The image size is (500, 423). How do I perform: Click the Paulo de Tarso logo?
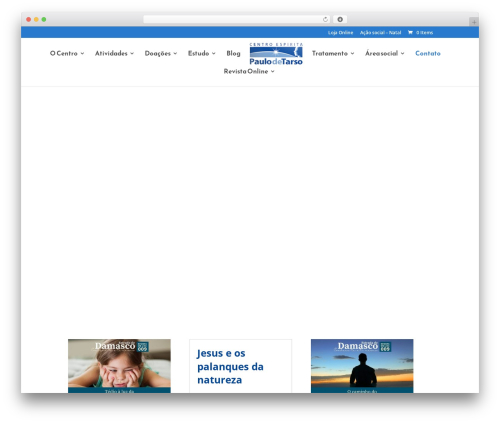276,54
